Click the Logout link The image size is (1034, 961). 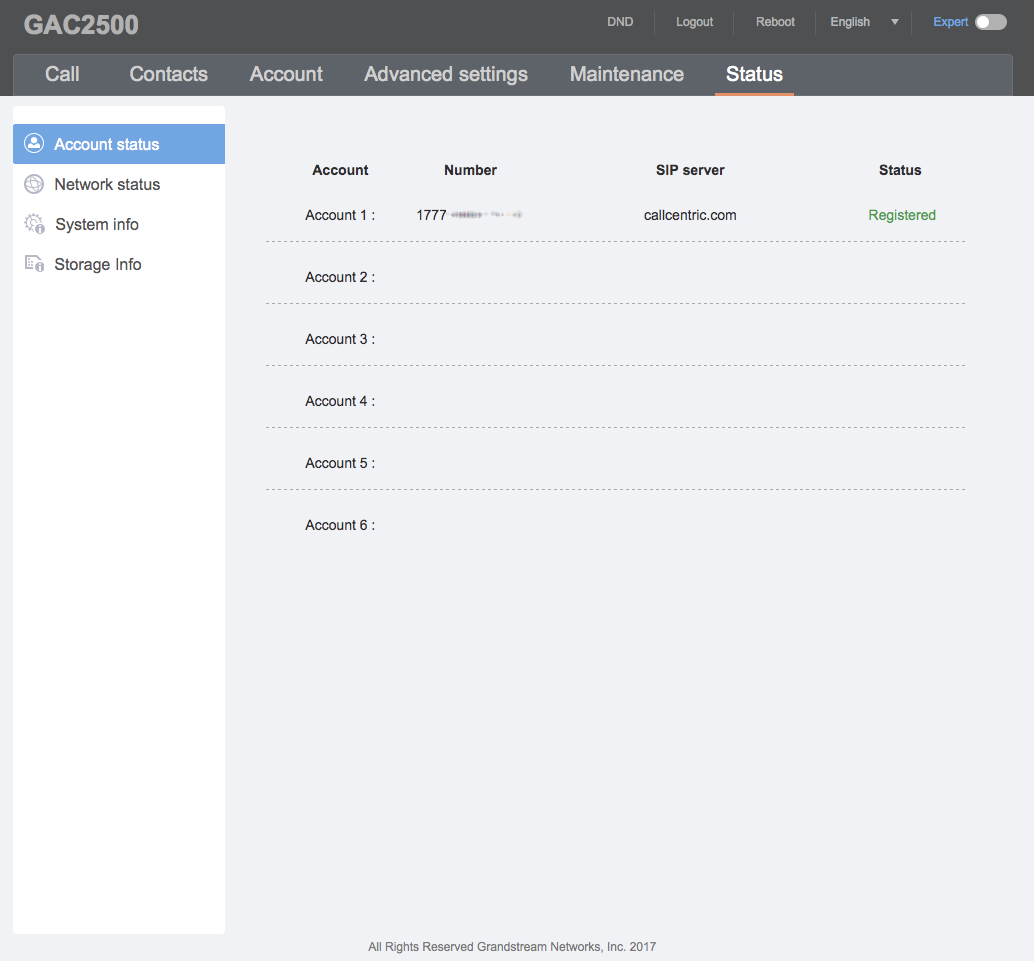[x=694, y=22]
